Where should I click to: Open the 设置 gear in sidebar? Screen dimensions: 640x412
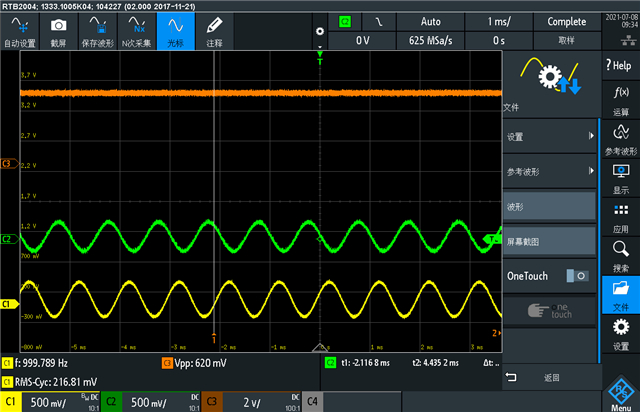coord(620,334)
